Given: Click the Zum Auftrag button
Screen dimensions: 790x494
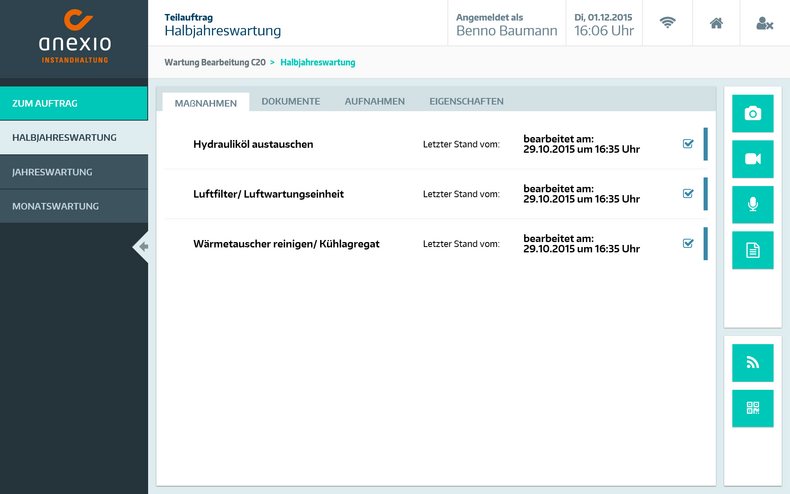Looking at the screenshot, I should 74,103.
